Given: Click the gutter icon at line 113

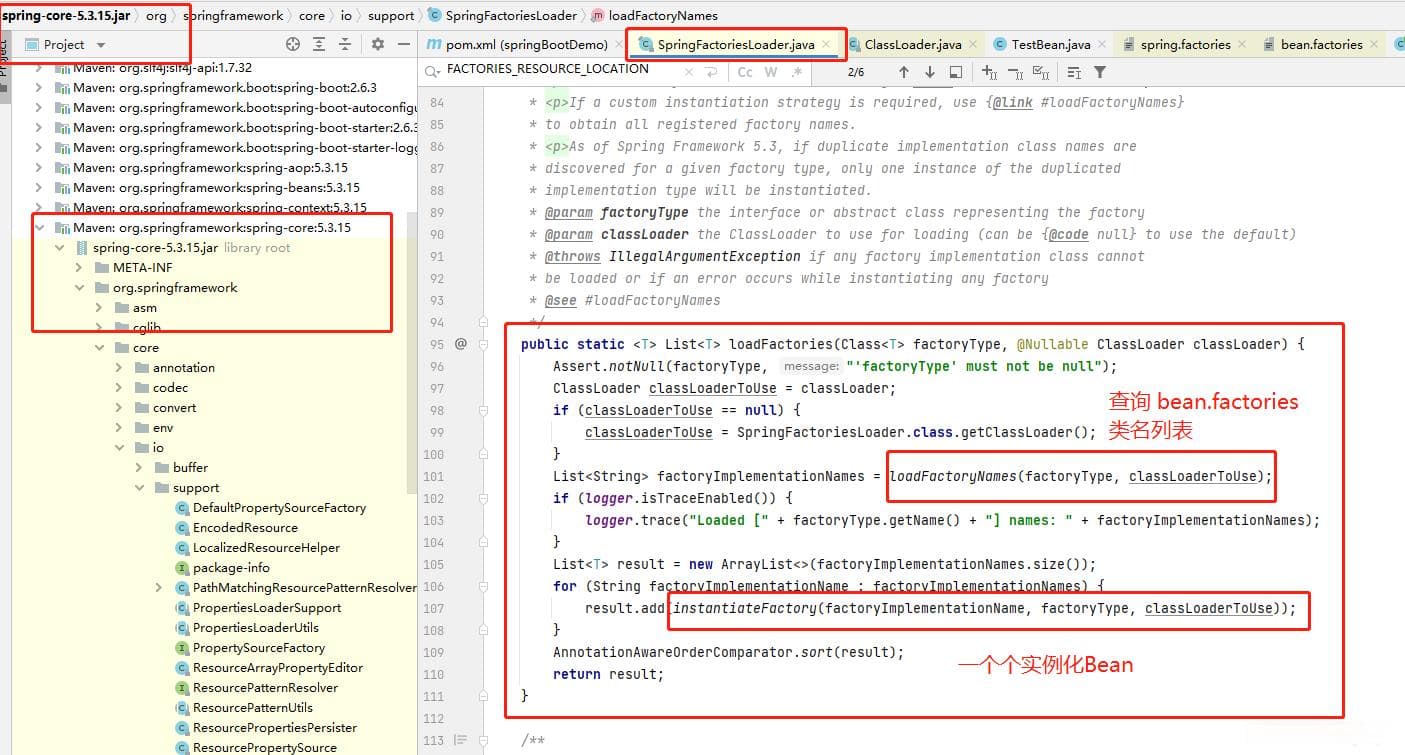Looking at the screenshot, I should coord(460,740).
